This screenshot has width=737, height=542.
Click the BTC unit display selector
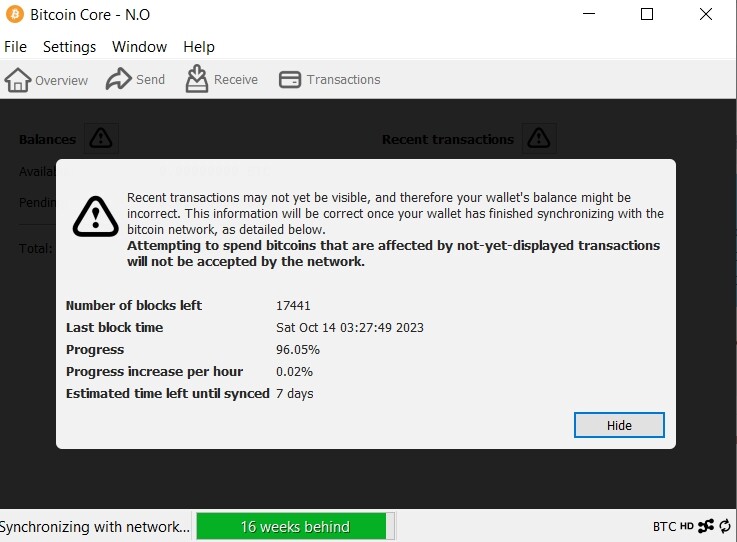point(665,526)
